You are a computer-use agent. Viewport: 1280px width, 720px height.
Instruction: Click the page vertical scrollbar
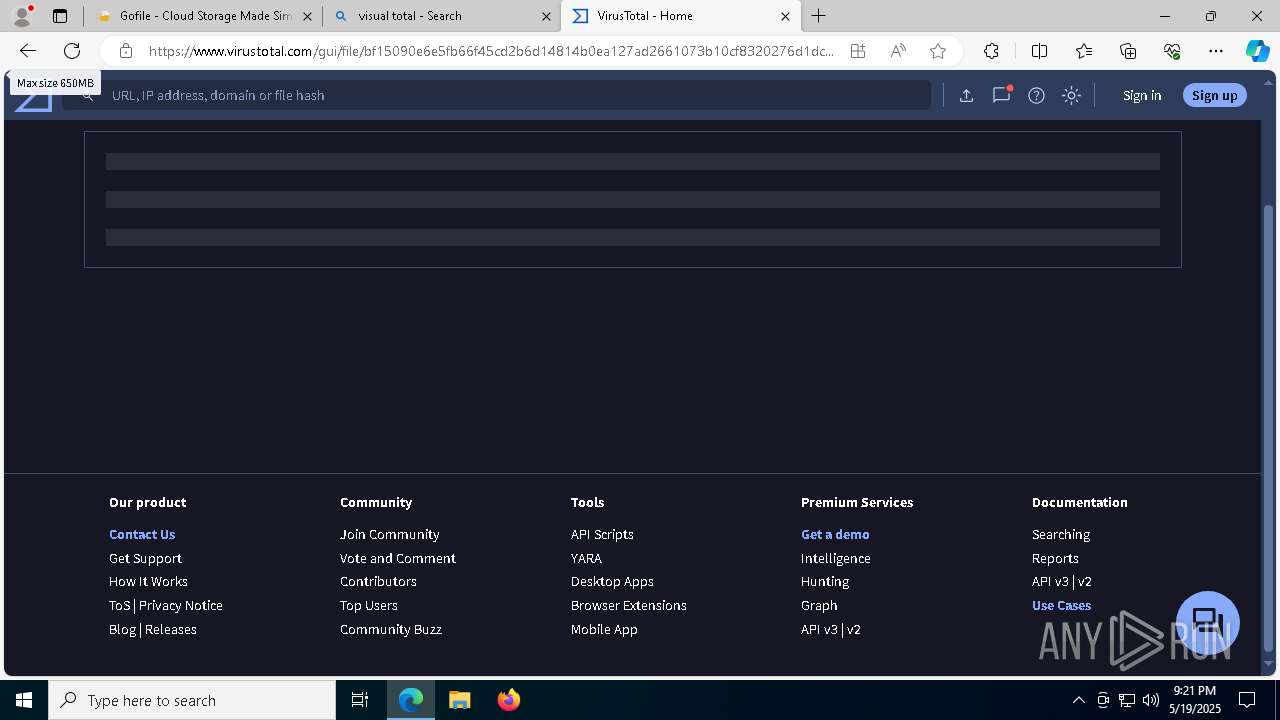tap(1269, 428)
